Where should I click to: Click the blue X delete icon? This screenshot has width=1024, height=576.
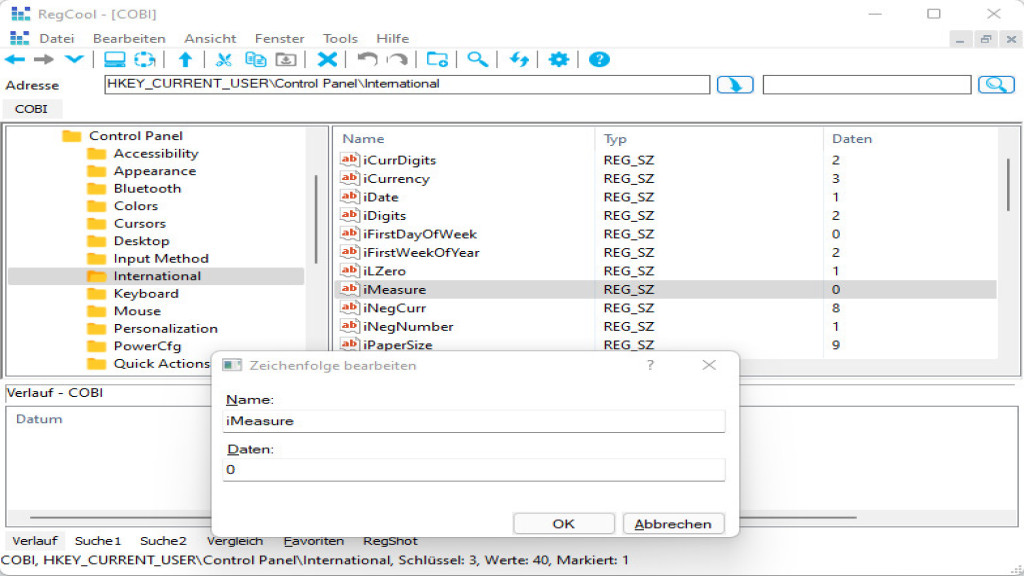pyautogui.click(x=327, y=60)
